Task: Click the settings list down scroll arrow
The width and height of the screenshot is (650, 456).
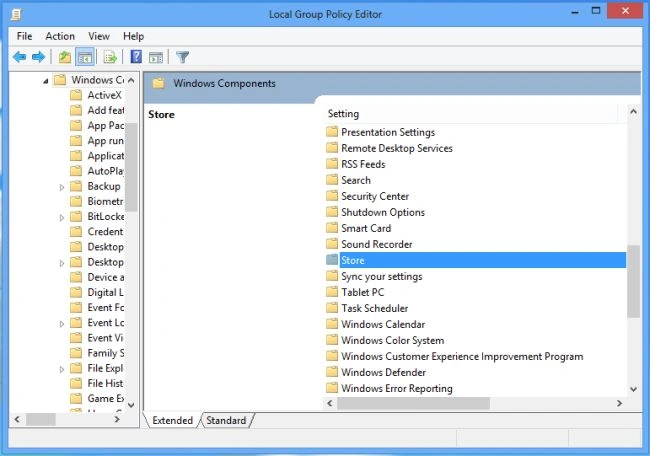Action: tap(633, 389)
